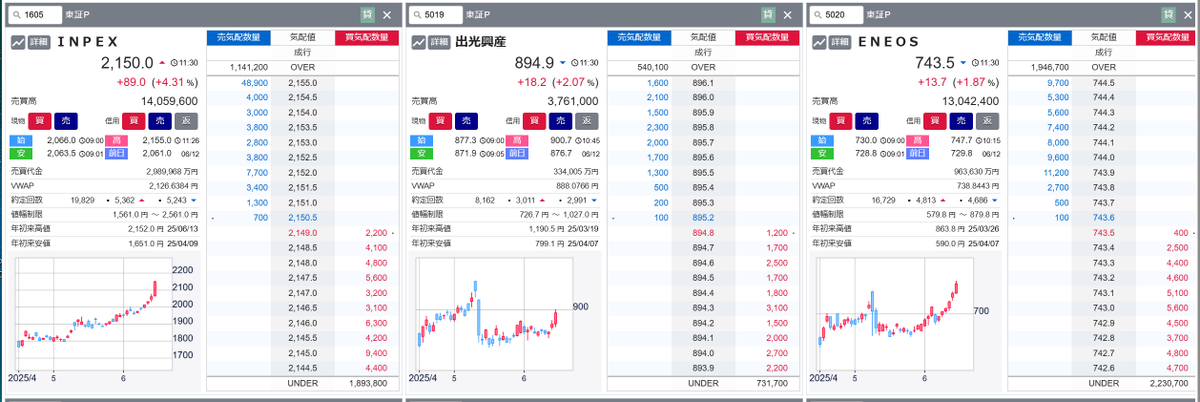
Task: Click bid price 742.6 in ENEOS board
Action: (x=1104, y=368)
